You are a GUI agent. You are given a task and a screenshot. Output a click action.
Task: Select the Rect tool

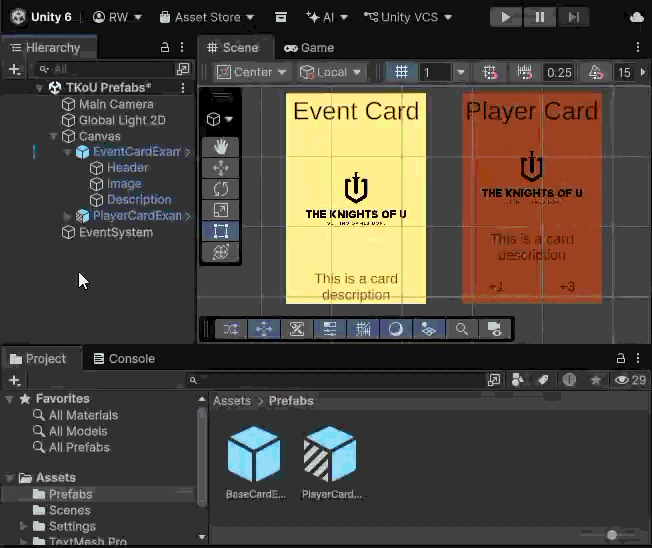click(x=220, y=231)
